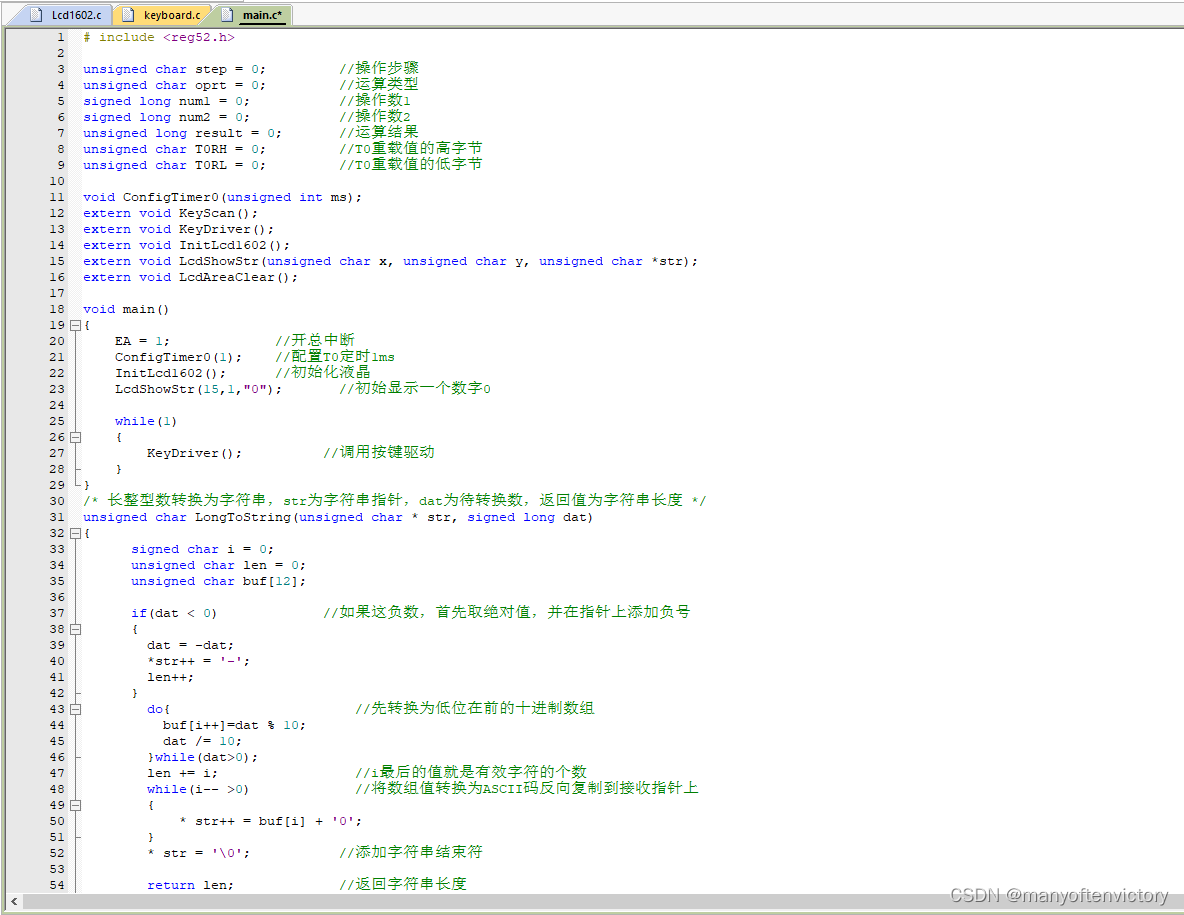Click the LongToString function signature line
The width and height of the screenshot is (1184, 915).
[338, 517]
